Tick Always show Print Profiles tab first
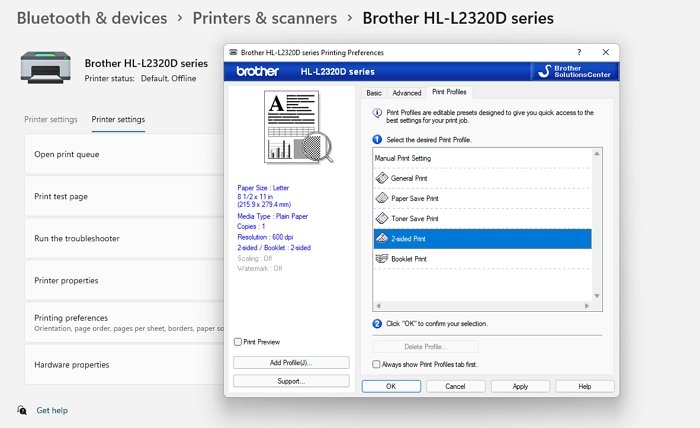This screenshot has height=428, width=700. click(376, 364)
